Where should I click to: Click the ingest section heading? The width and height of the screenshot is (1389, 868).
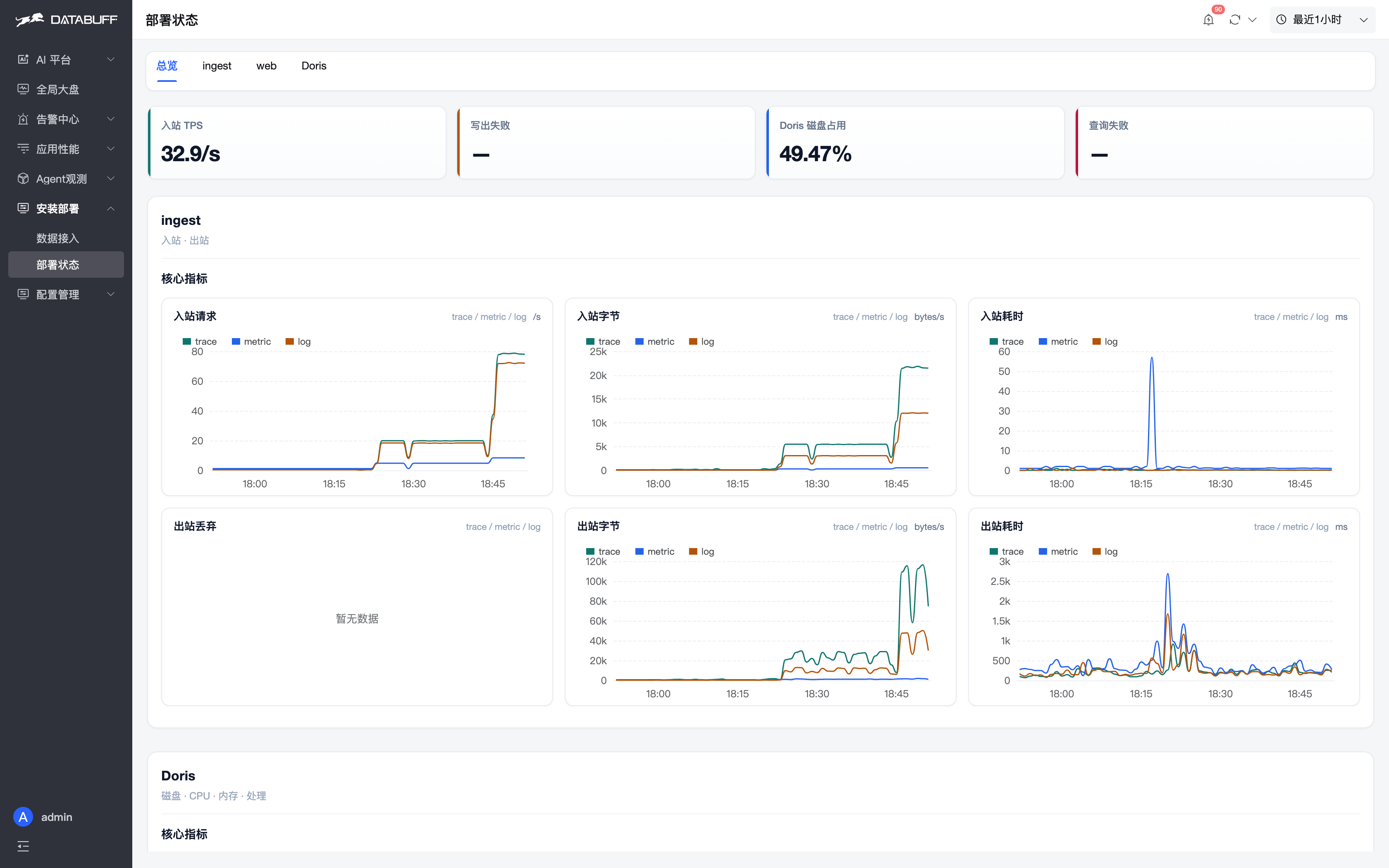pyautogui.click(x=181, y=220)
